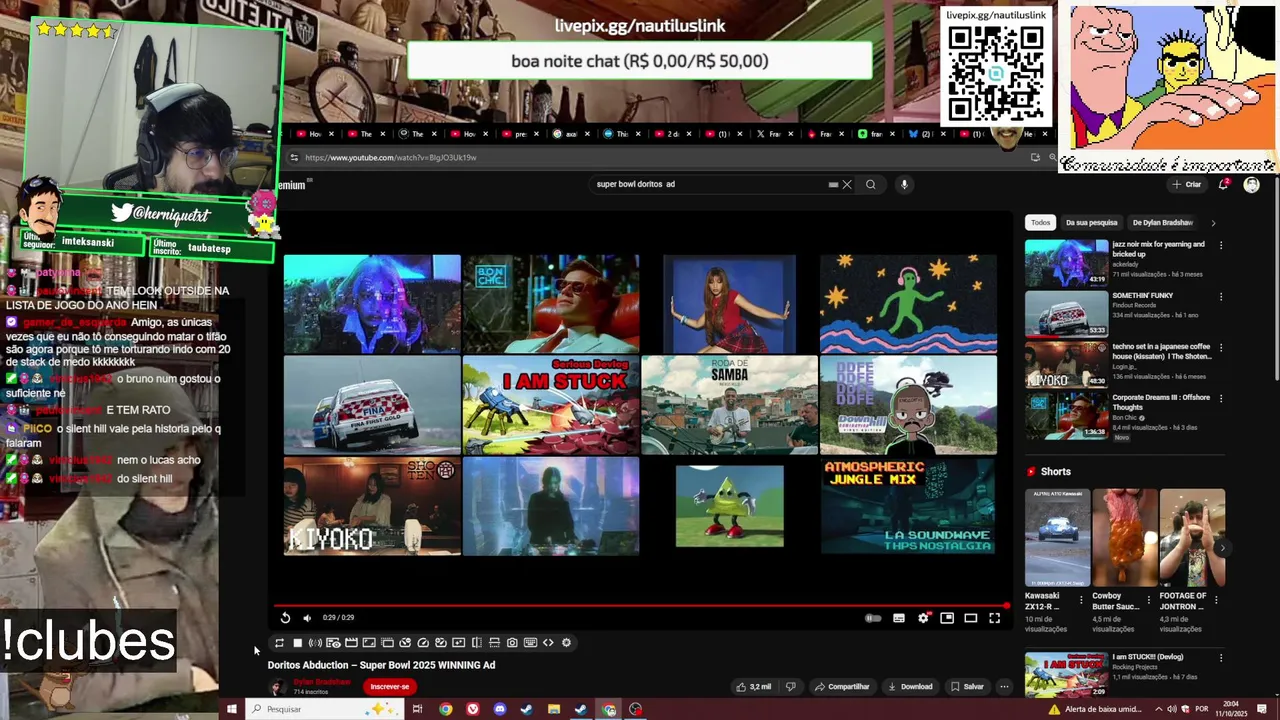1280x720 pixels.
Task: Open the player settings gear
Action: [923, 618]
